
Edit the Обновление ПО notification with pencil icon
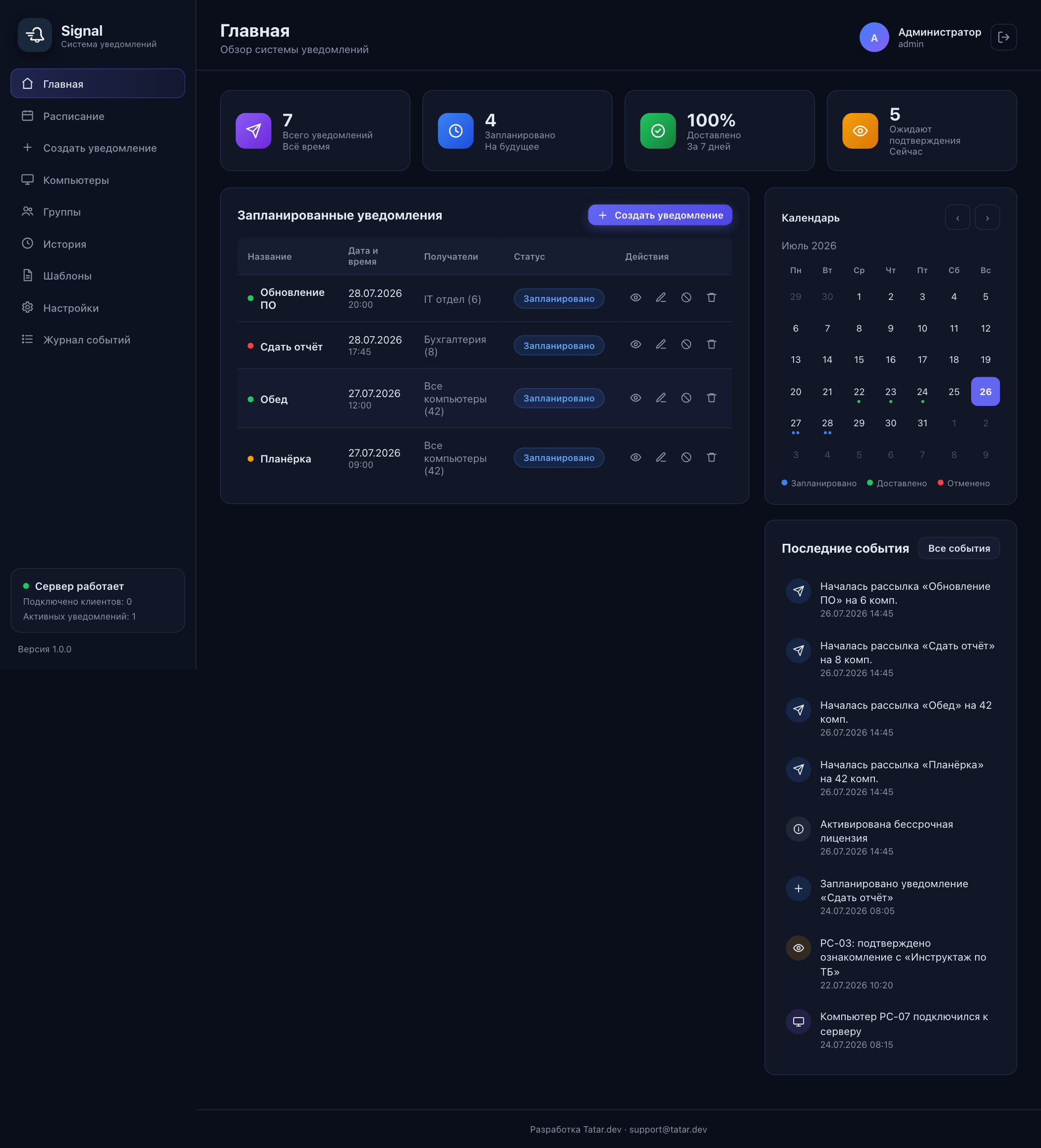point(661,298)
